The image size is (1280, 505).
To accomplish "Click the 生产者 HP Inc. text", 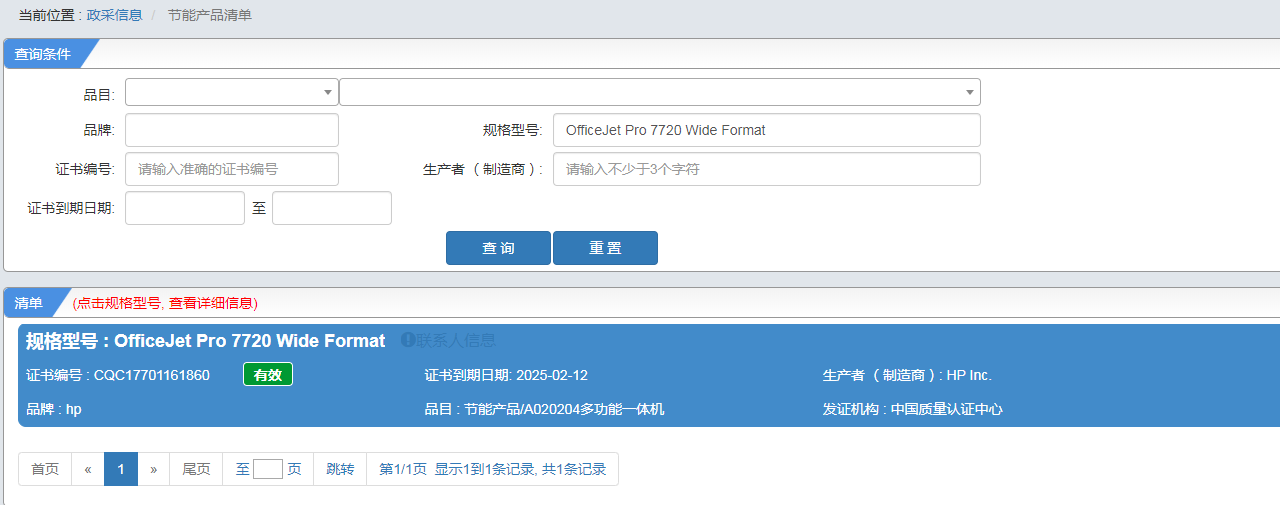I will (907, 375).
